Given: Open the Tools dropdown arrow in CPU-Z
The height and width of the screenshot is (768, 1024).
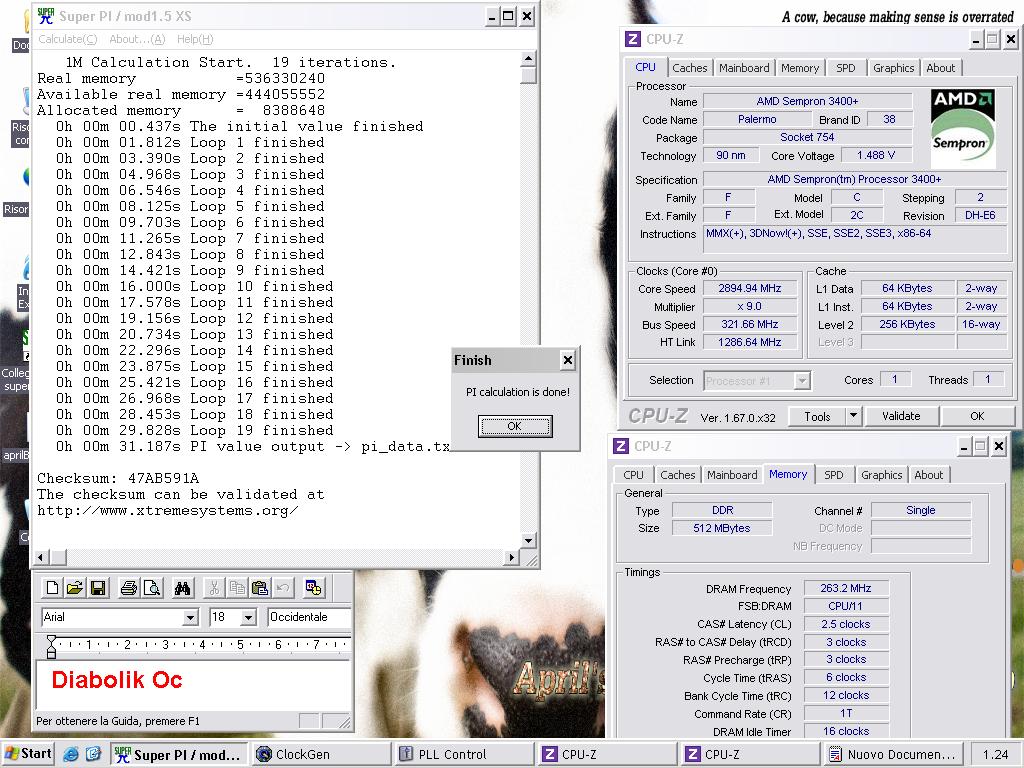Looking at the screenshot, I should tap(853, 416).
